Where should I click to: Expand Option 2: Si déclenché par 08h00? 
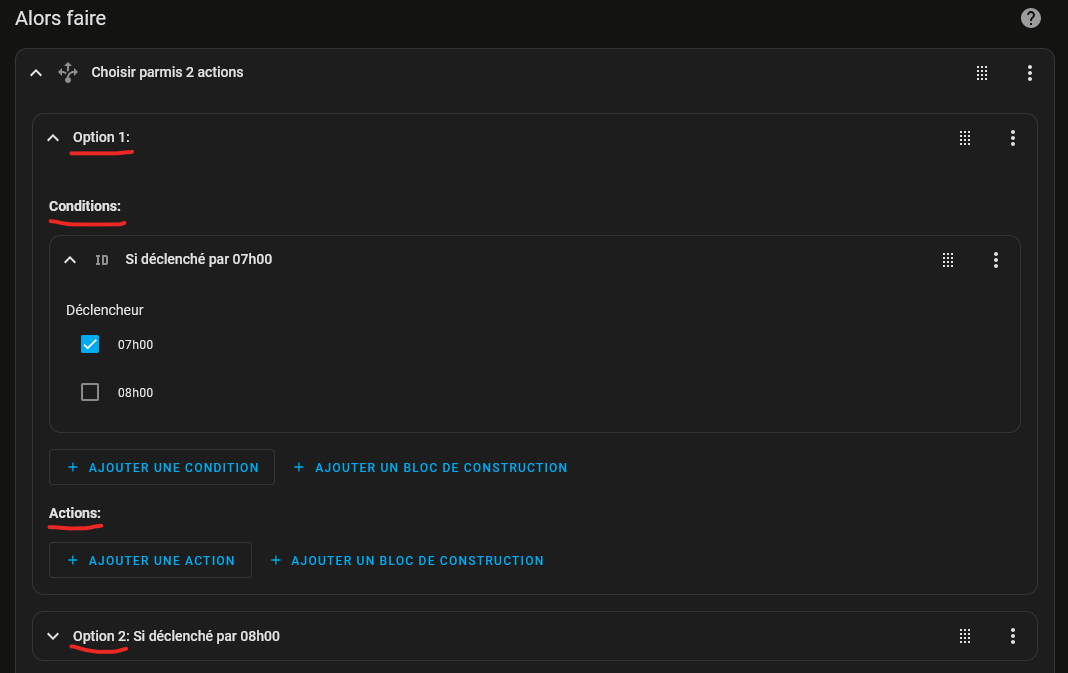[x=53, y=636]
